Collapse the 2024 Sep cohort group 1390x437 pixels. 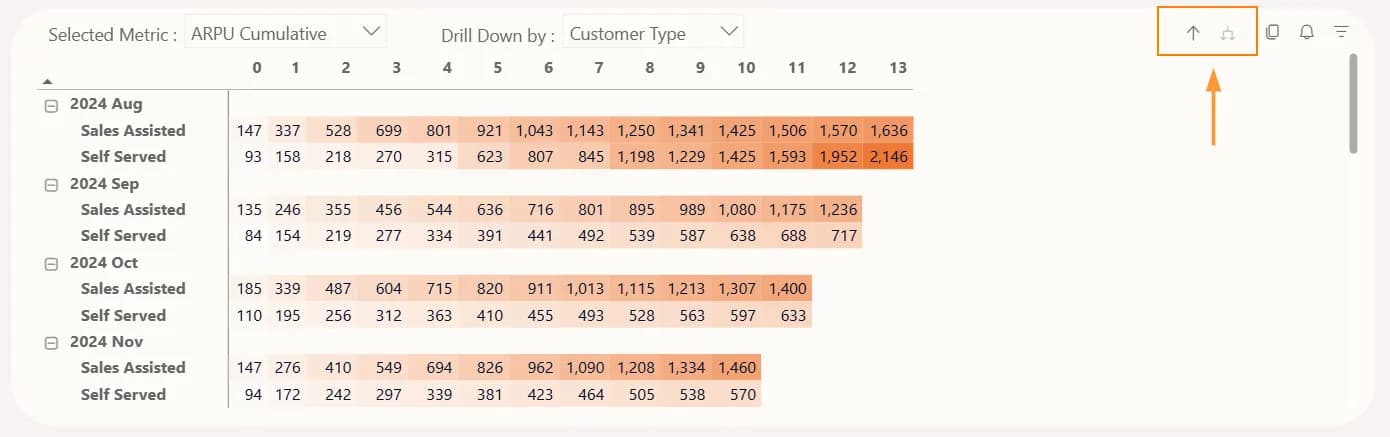tap(51, 184)
